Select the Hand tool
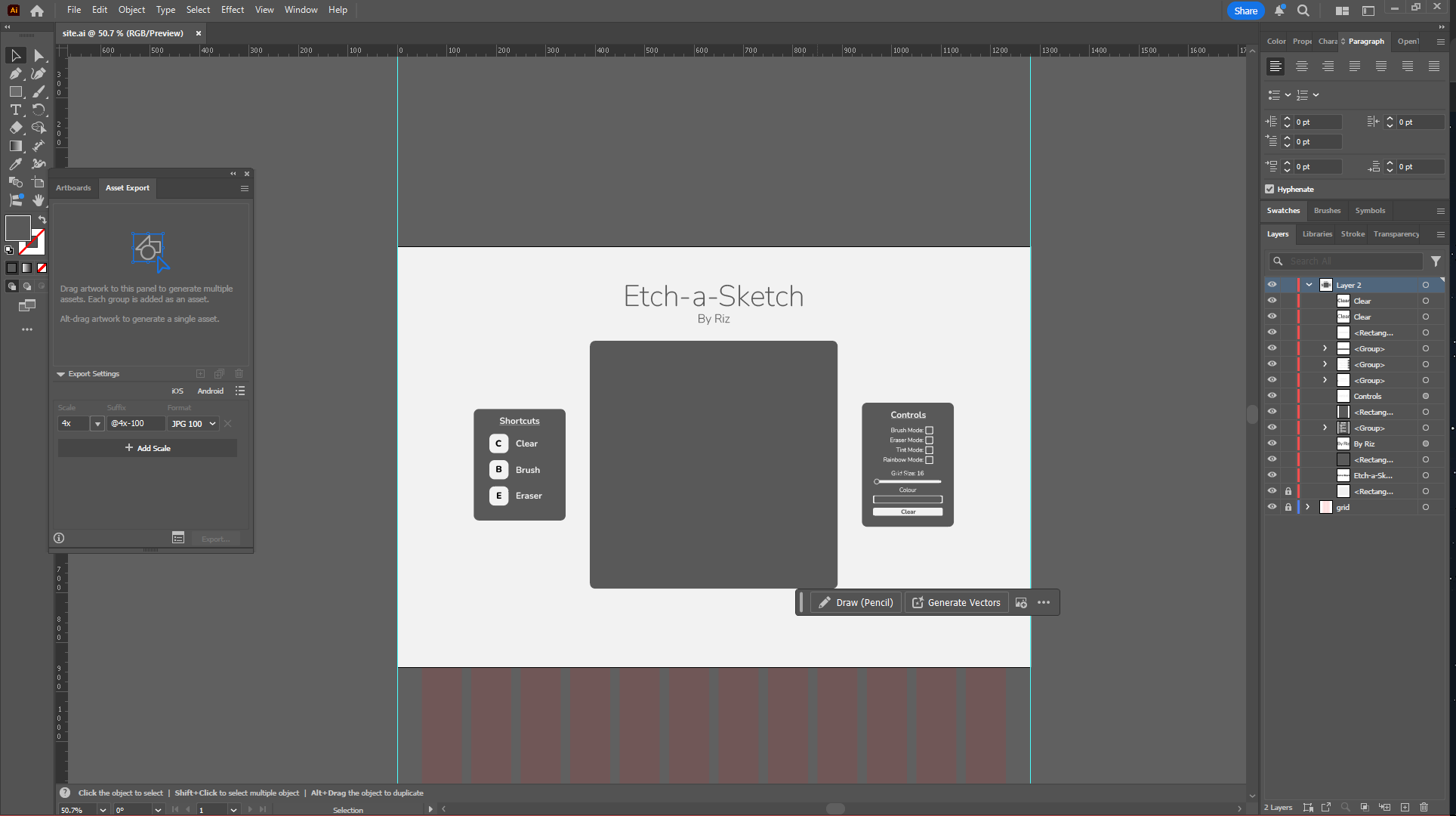Screen dimensions: 1456x816 [x=39, y=200]
